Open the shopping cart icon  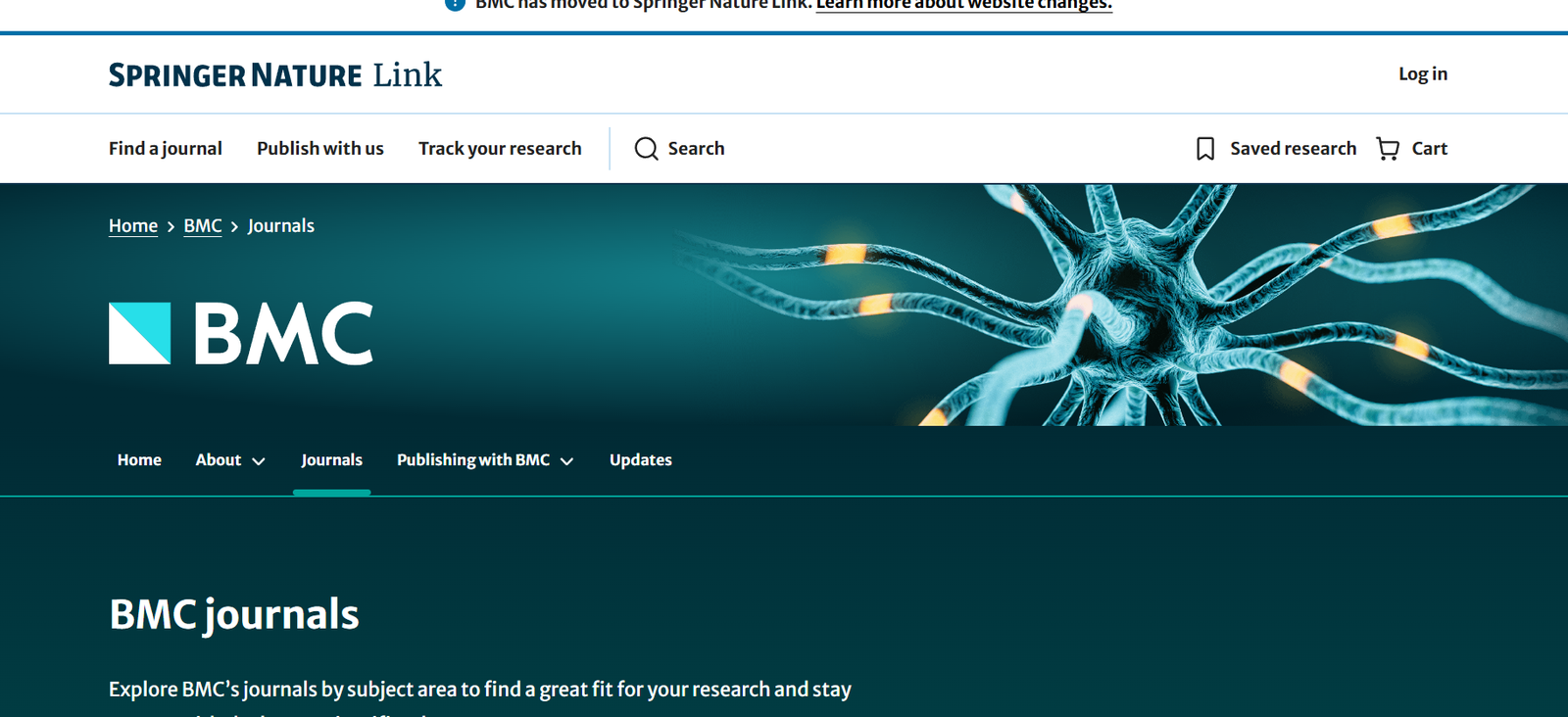click(x=1388, y=148)
